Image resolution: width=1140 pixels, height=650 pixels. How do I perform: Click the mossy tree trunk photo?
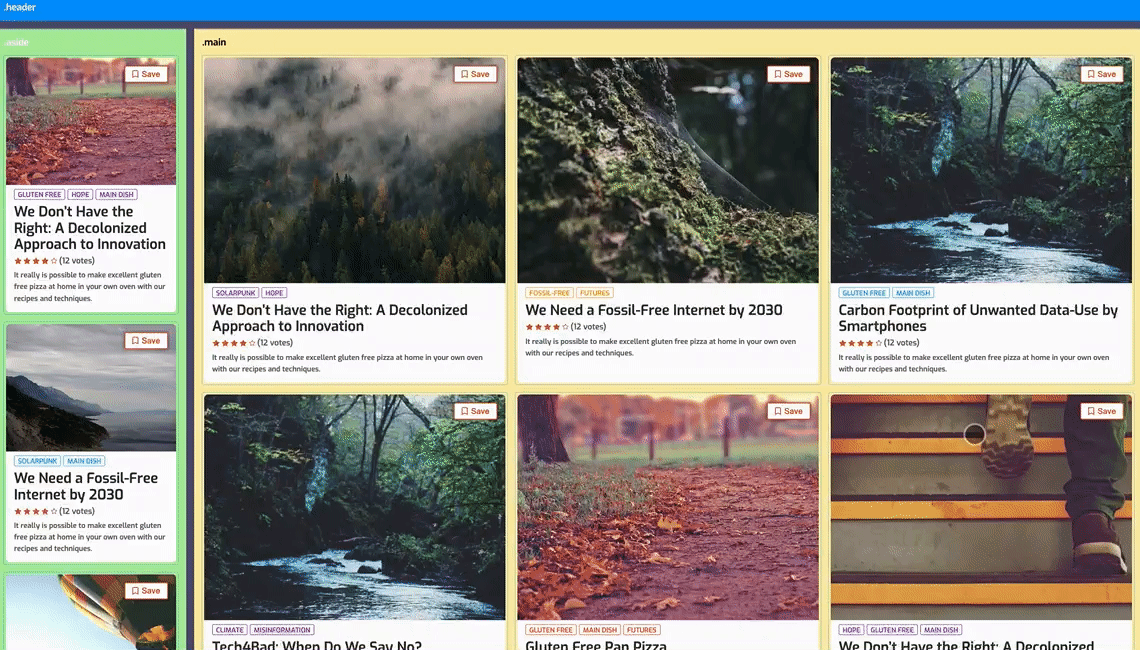click(668, 170)
